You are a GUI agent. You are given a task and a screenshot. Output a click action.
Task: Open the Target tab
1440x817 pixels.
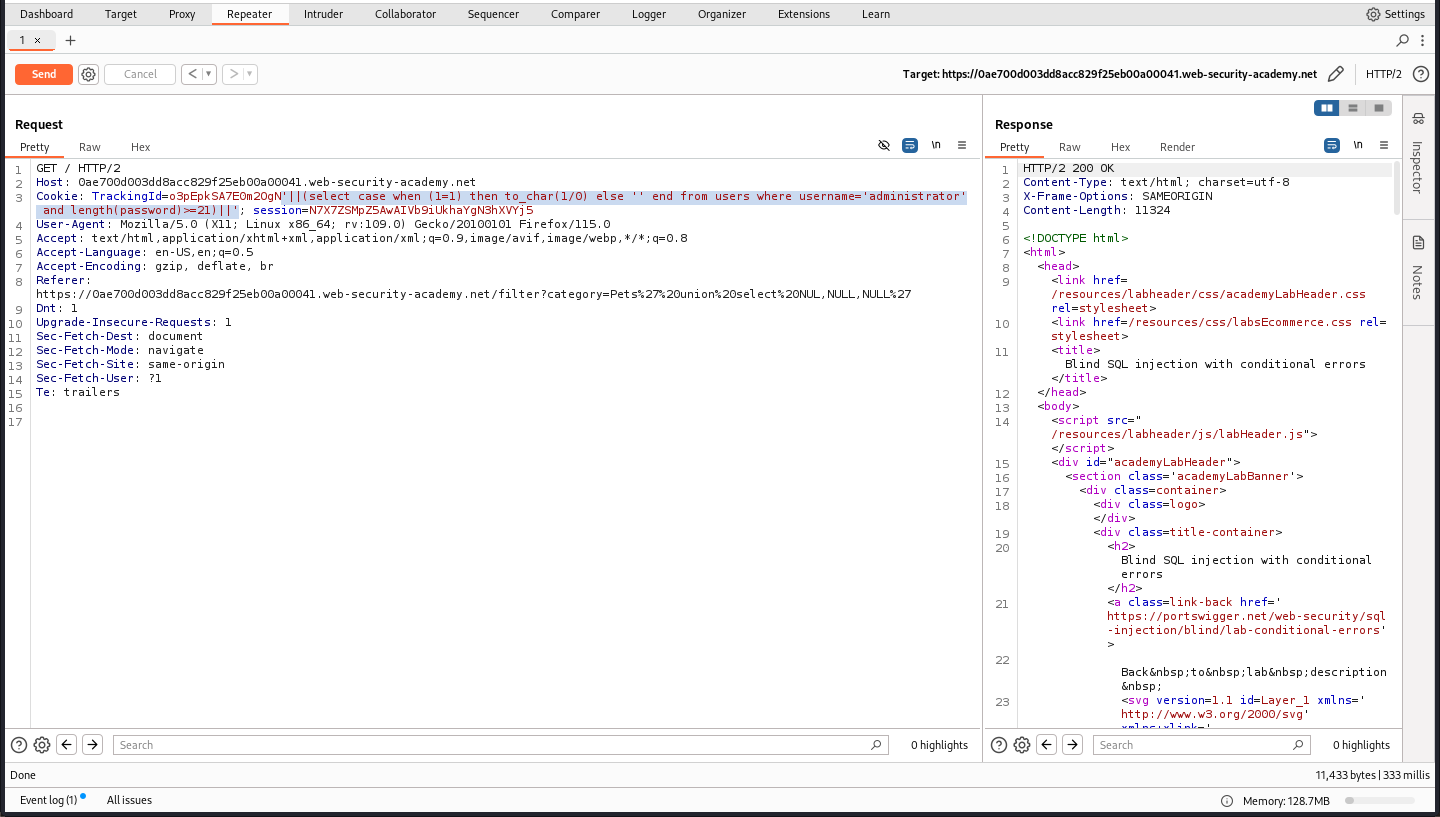click(x=121, y=14)
